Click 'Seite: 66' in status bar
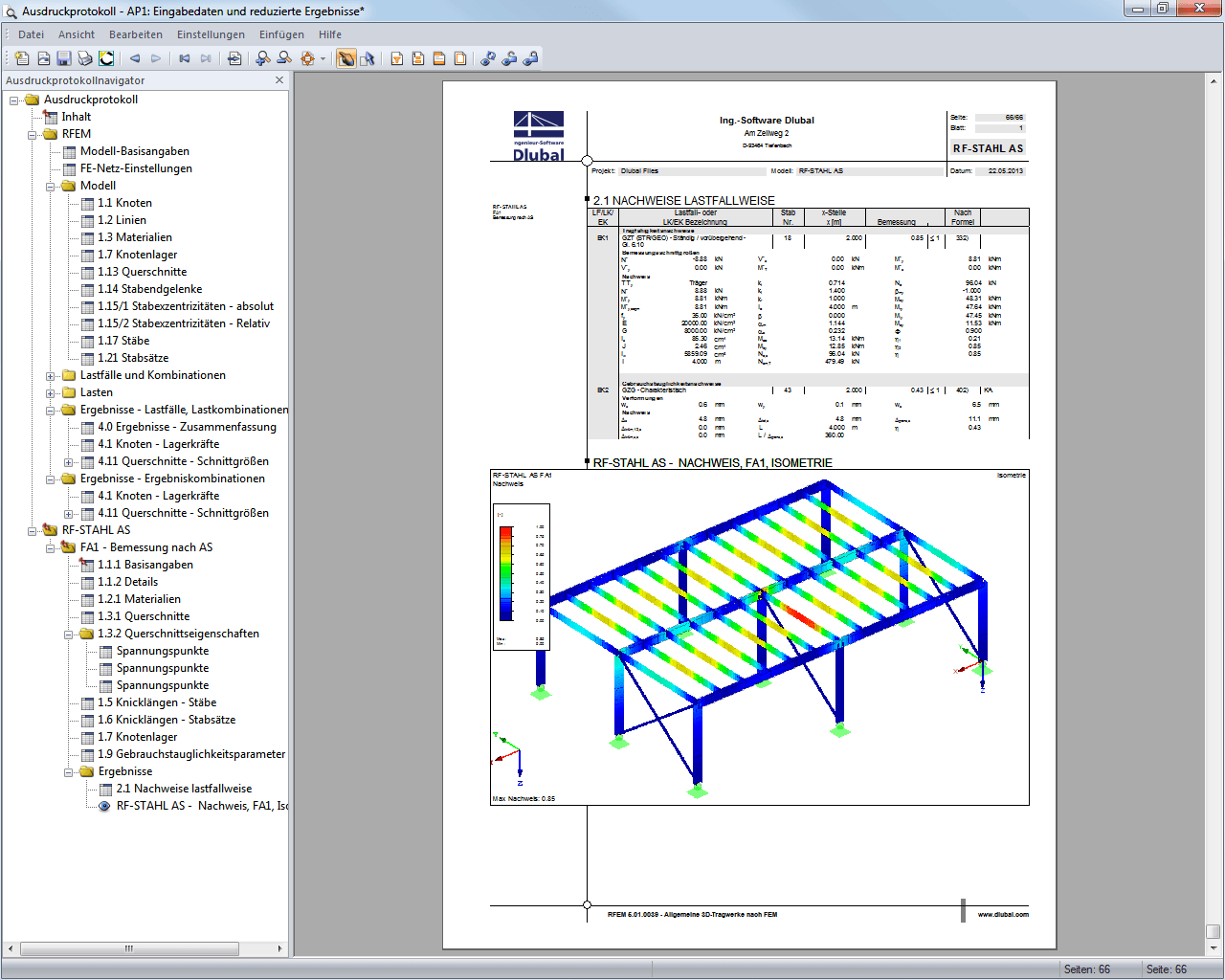 (x=1167, y=969)
